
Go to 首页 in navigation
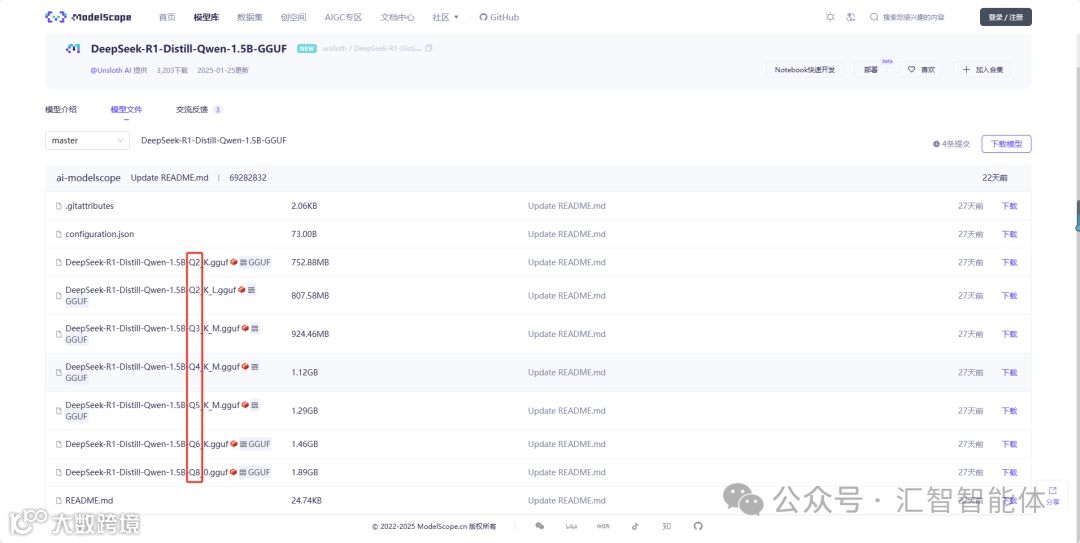click(167, 17)
